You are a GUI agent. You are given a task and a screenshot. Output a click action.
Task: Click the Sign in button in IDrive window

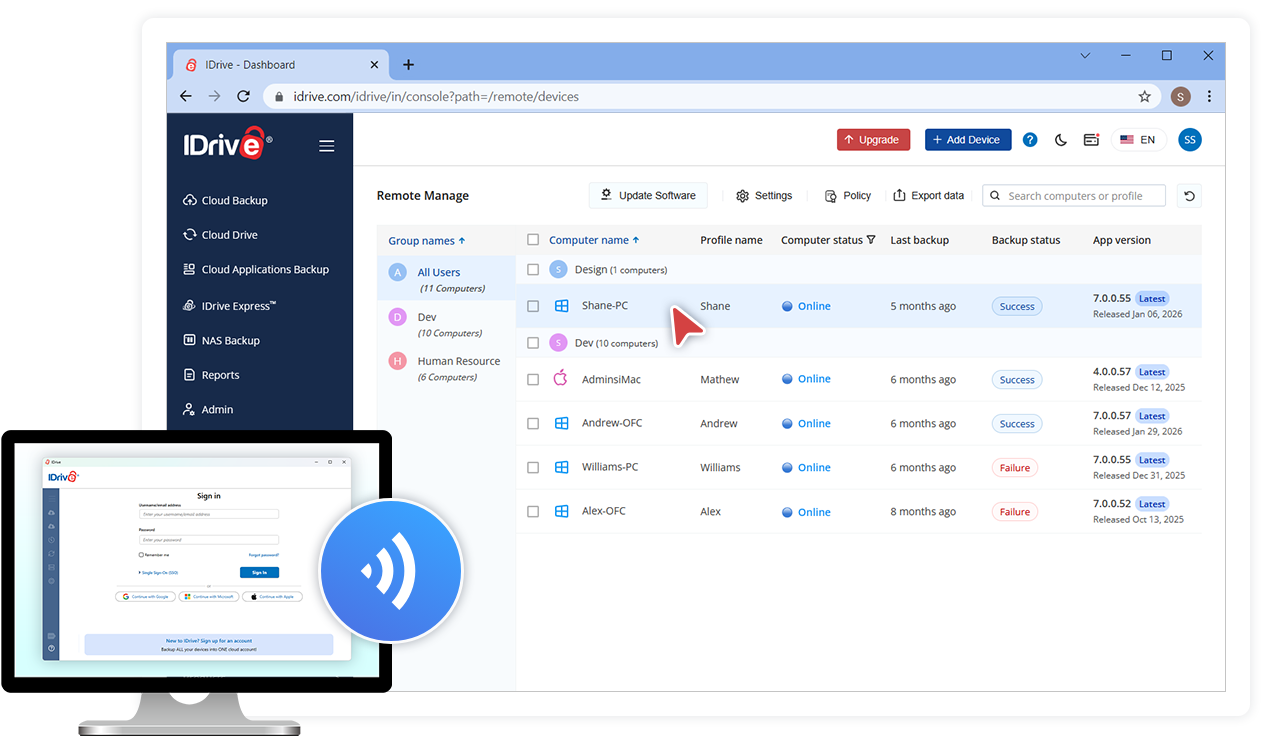pos(259,572)
